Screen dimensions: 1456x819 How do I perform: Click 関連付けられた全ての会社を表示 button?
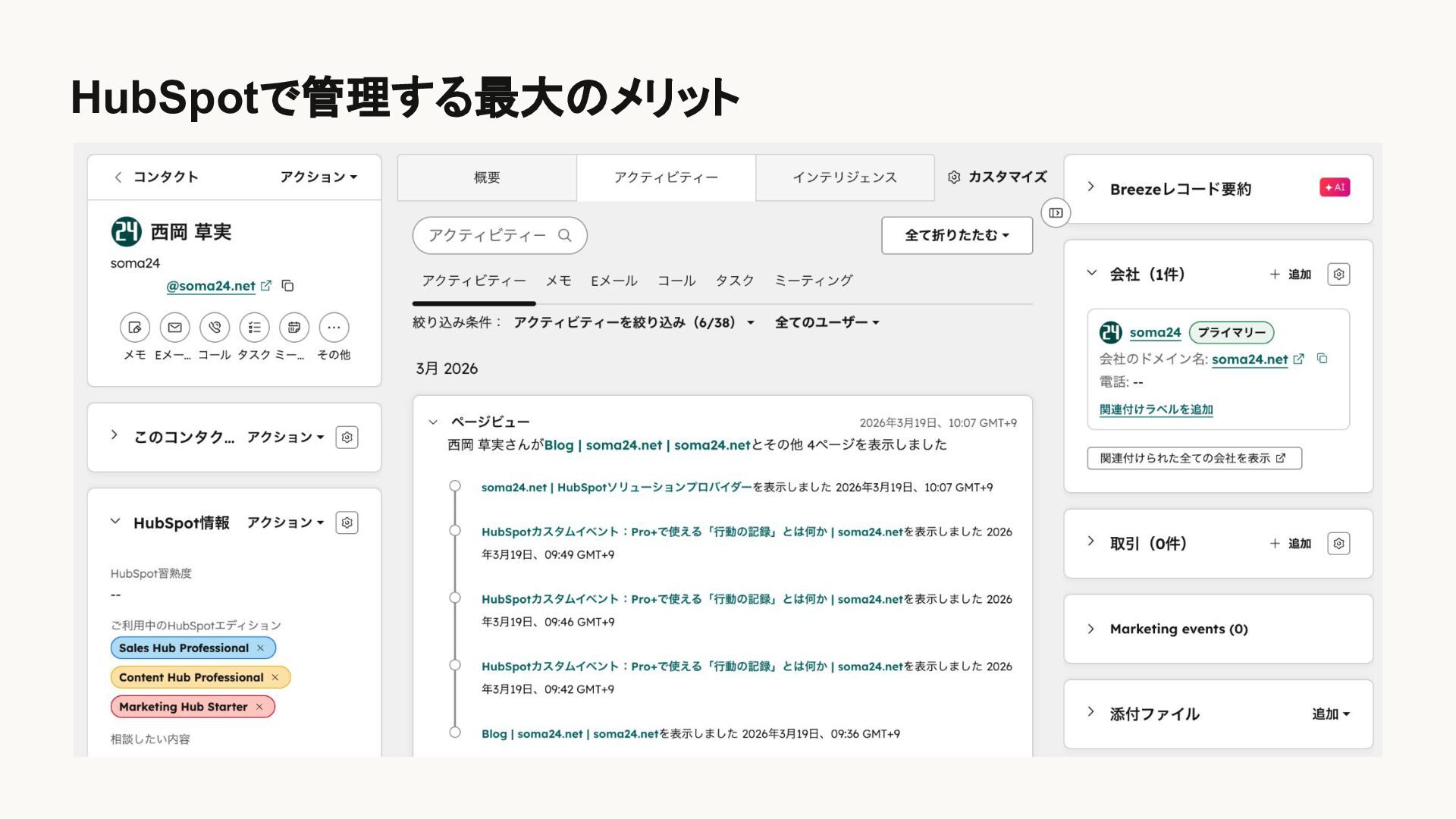pos(1194,458)
